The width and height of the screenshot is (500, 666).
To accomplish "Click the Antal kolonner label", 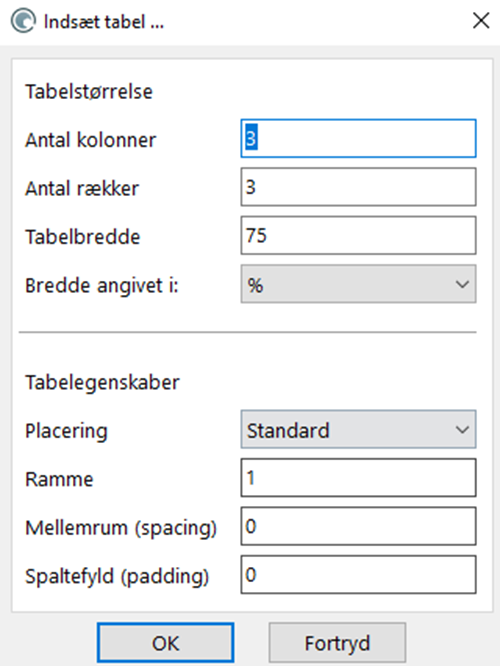I will (x=90, y=140).
